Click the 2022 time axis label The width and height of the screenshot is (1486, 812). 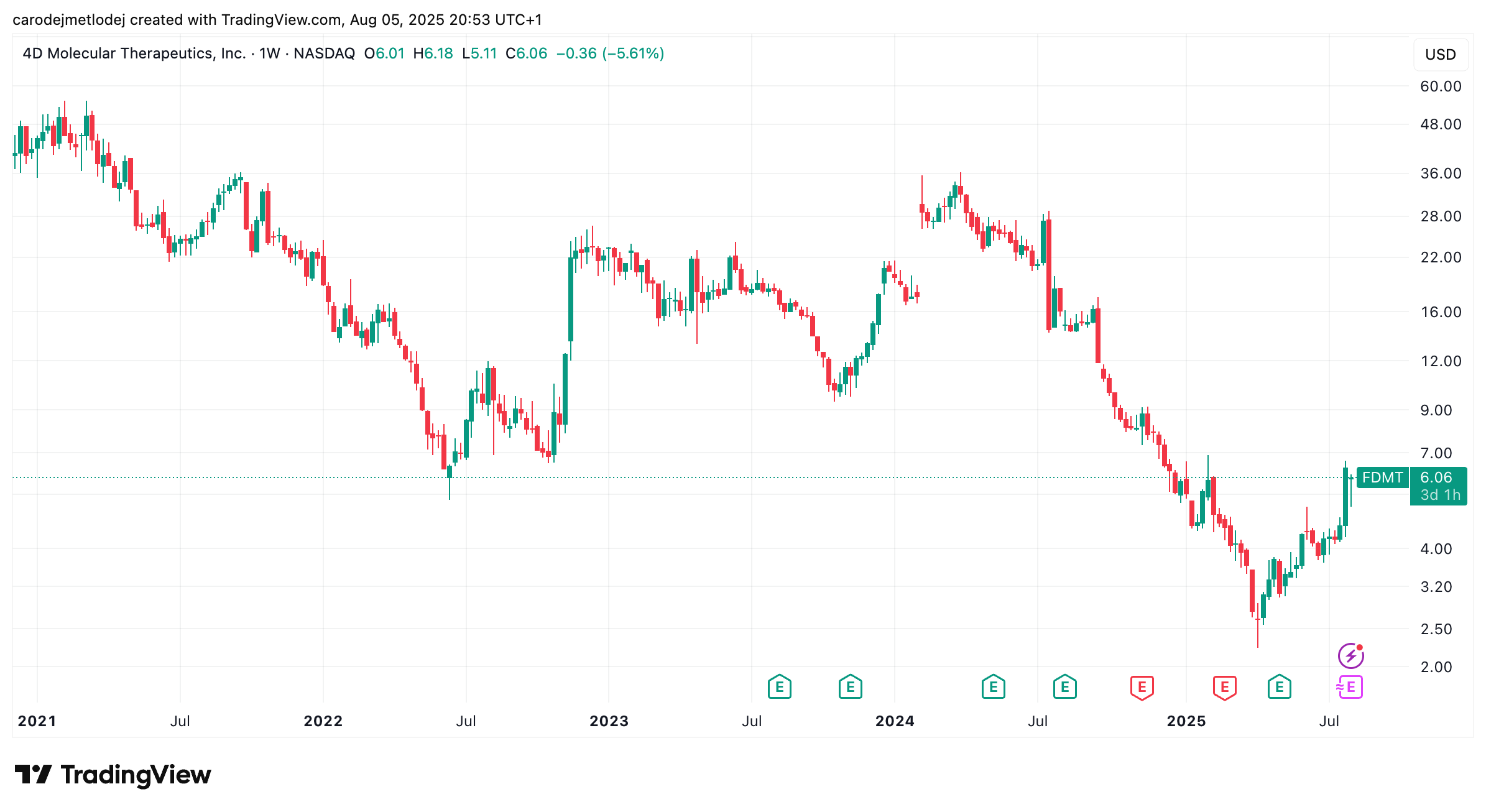coord(323,721)
